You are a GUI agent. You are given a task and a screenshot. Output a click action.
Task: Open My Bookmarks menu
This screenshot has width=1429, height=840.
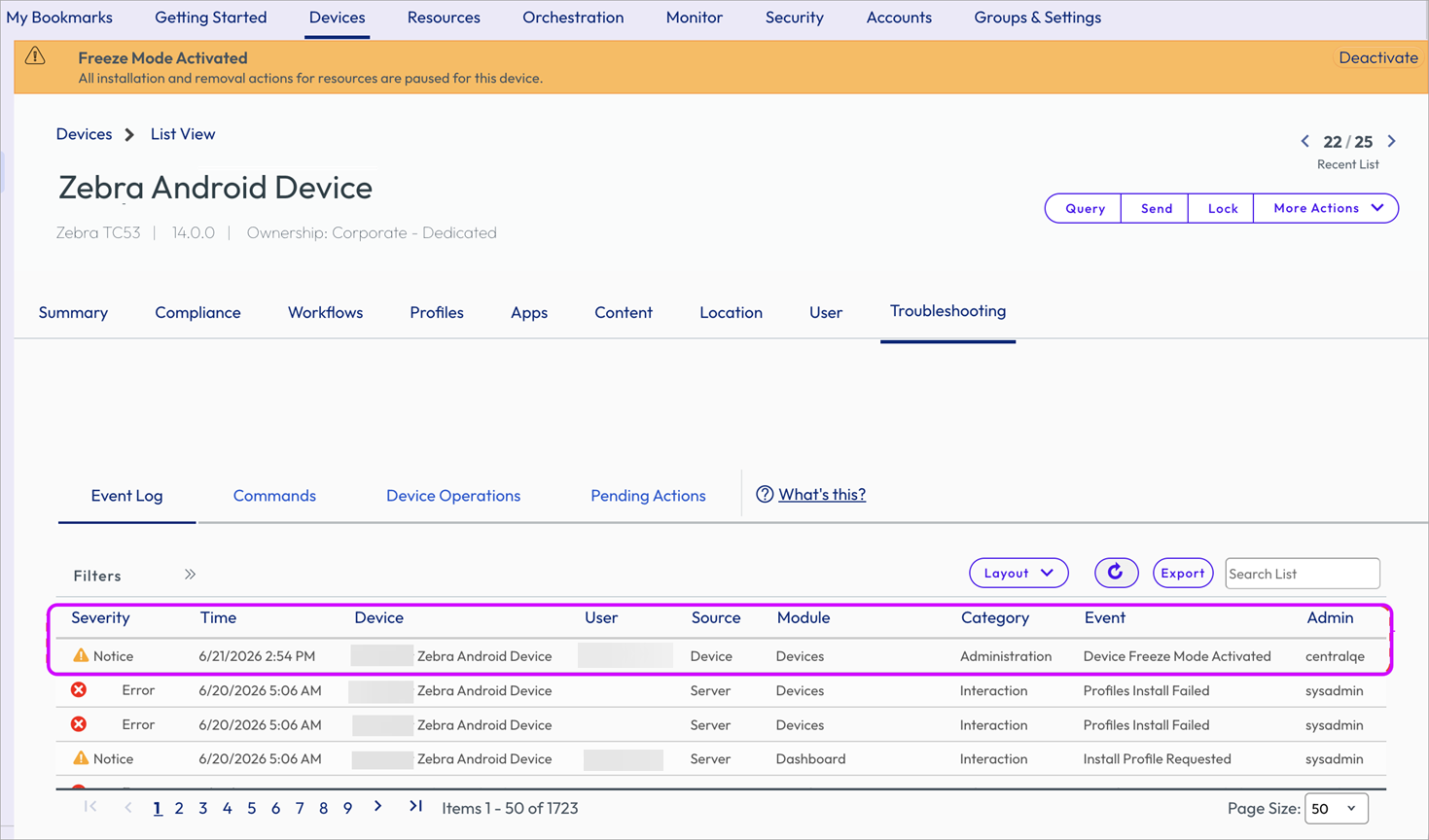[59, 17]
